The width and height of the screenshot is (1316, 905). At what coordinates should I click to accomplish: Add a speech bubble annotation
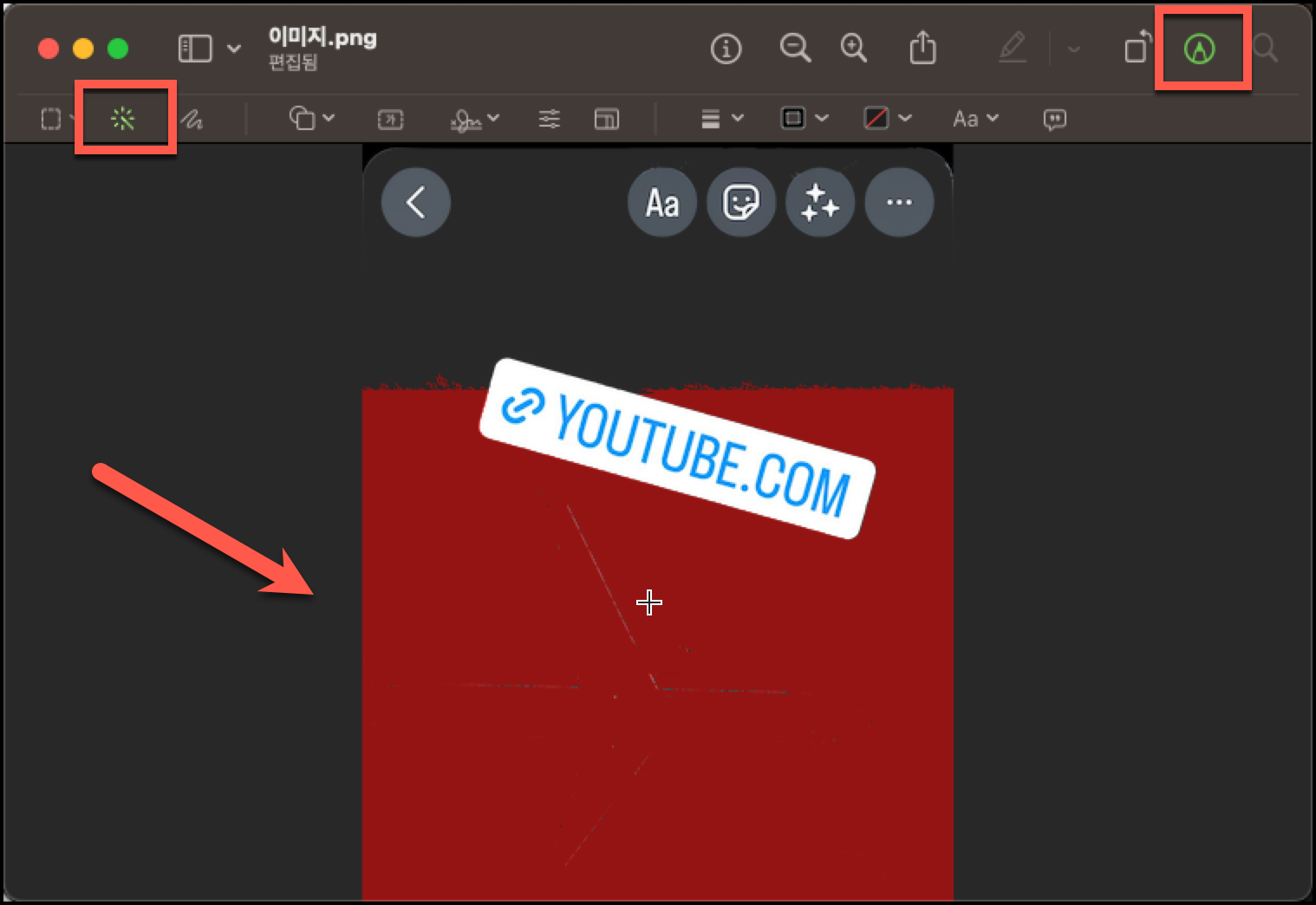coord(1055,120)
